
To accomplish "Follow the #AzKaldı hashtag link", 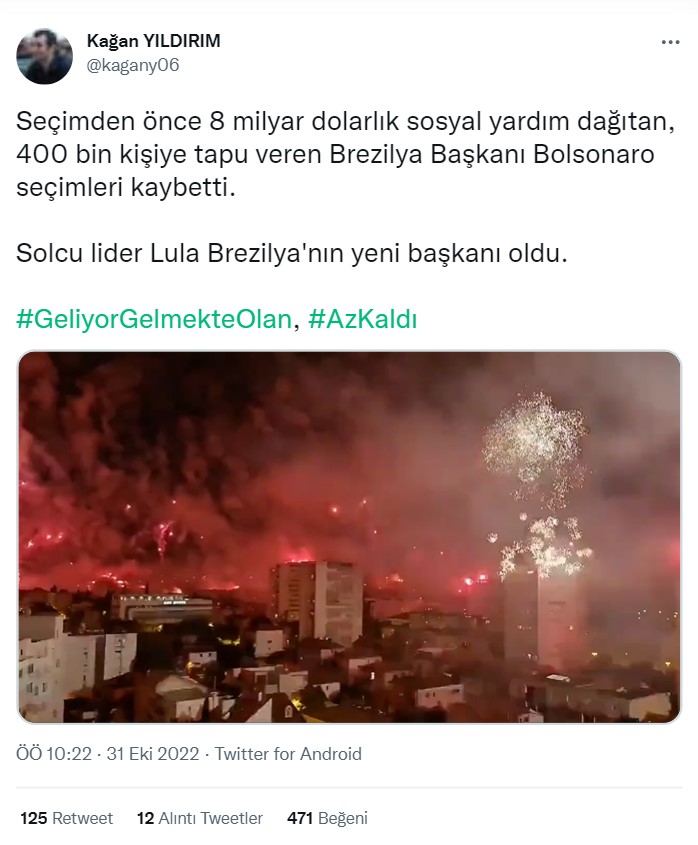I will 363,319.
